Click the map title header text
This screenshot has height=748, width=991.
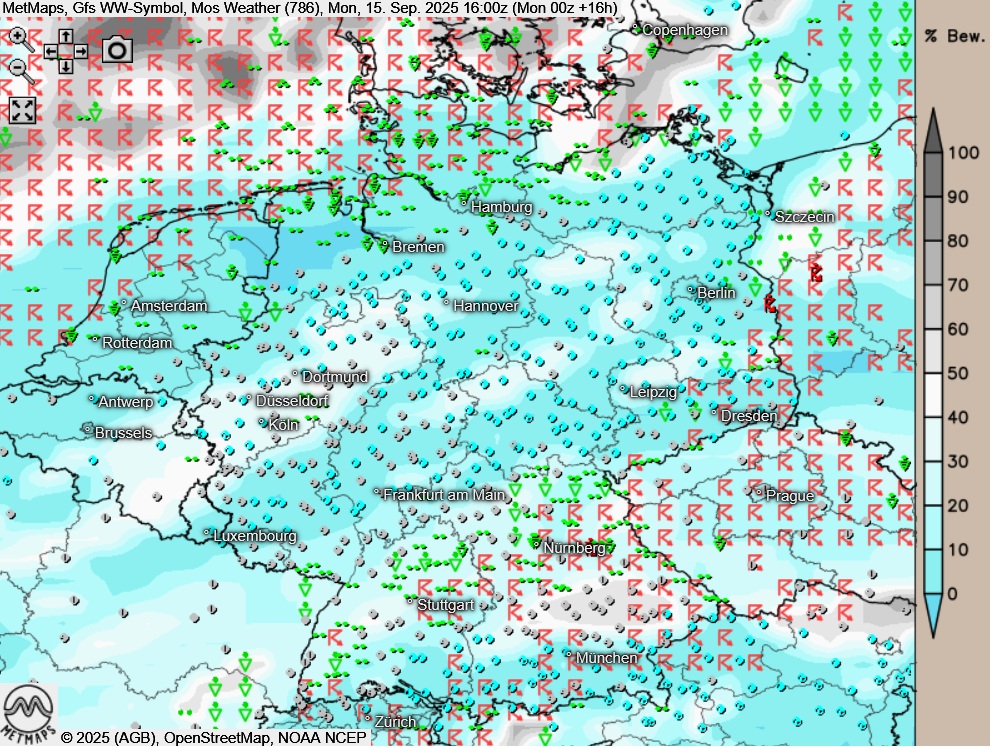(x=310, y=8)
